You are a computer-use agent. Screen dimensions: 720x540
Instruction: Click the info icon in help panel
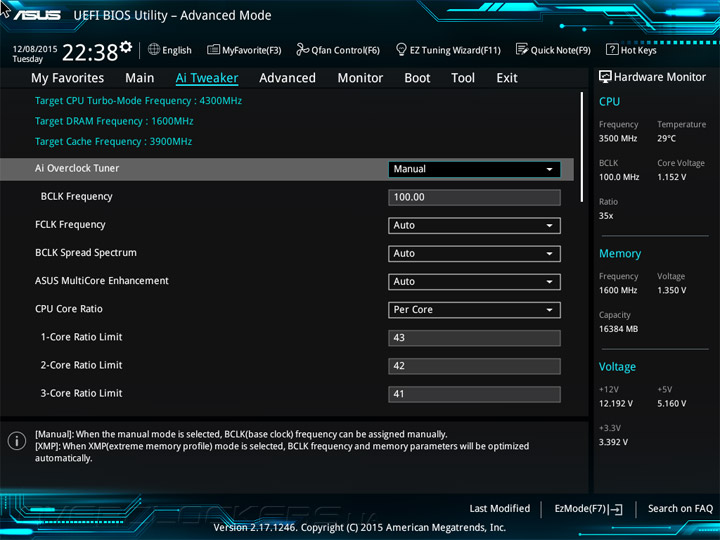pyautogui.click(x=17, y=441)
